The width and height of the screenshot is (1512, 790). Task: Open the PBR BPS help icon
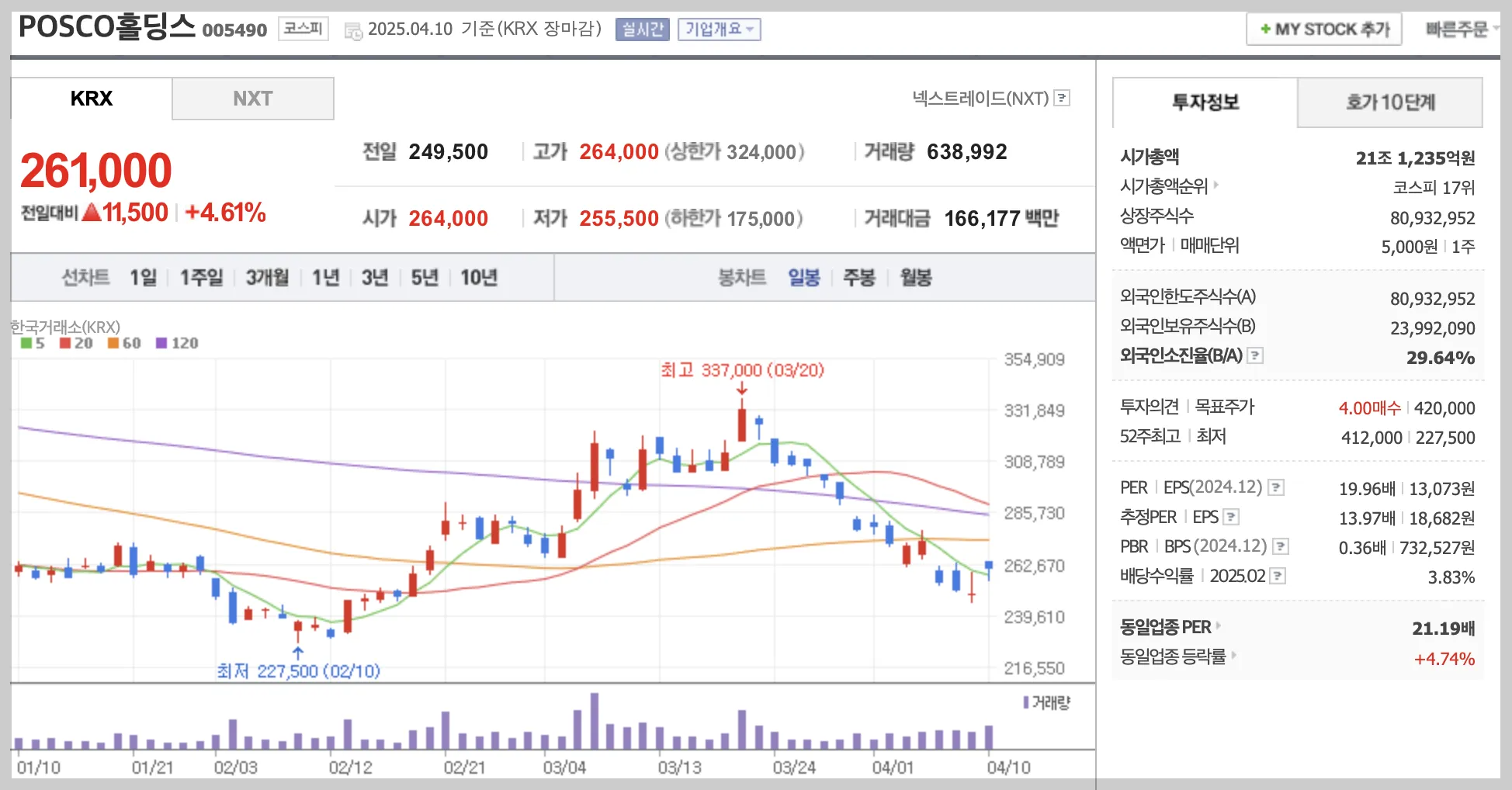pyautogui.click(x=1281, y=546)
